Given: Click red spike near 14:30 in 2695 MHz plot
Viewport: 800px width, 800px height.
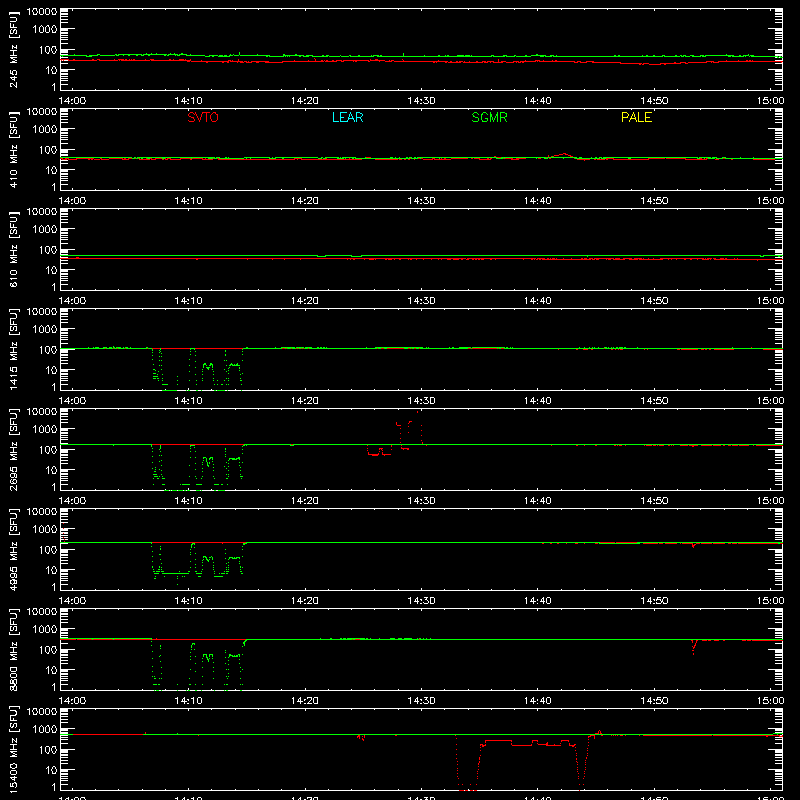Looking at the screenshot, I should pos(410,431).
